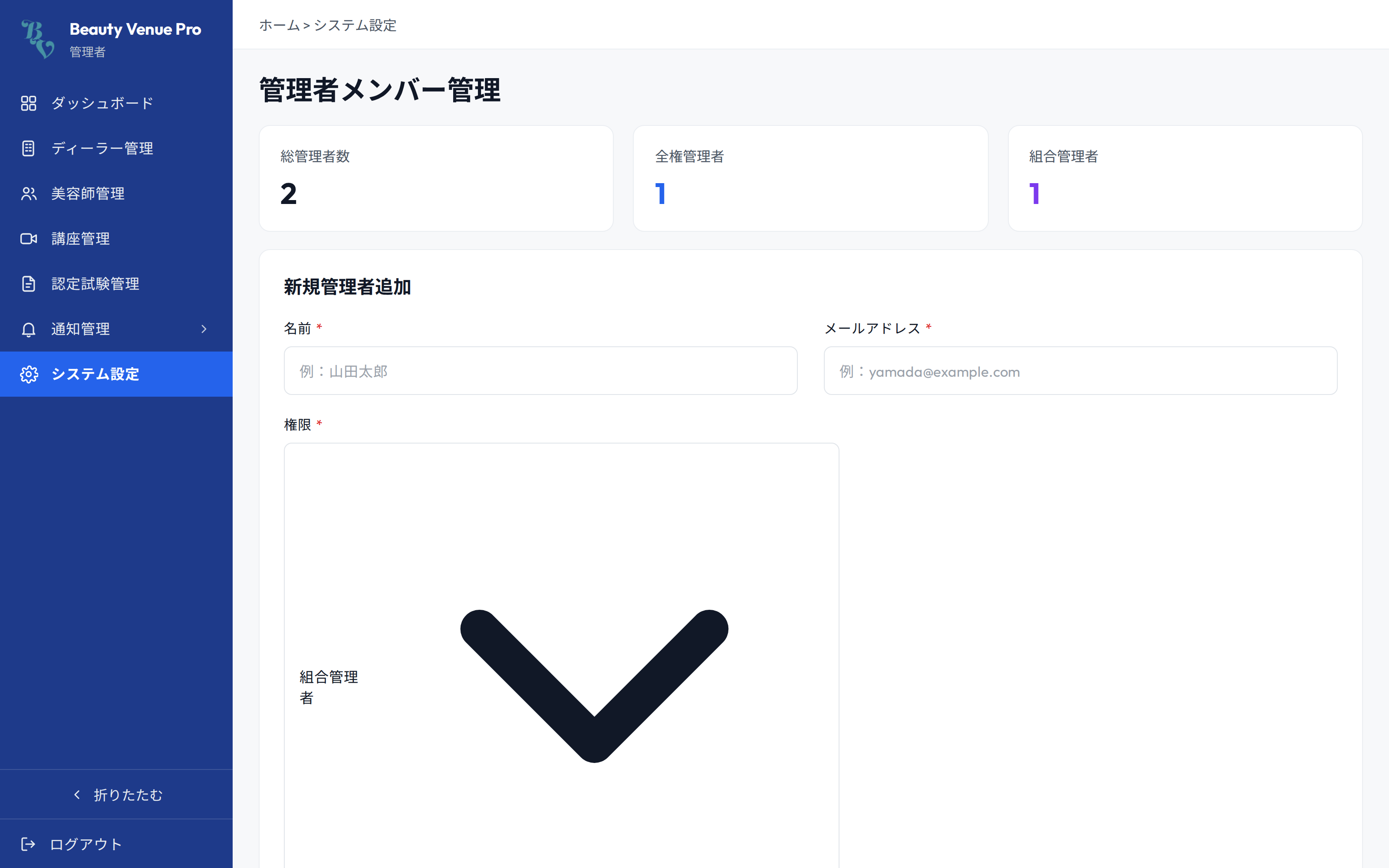The image size is (1389, 868).
Task: Click the 総管理者数 stat card
Action: (436, 178)
